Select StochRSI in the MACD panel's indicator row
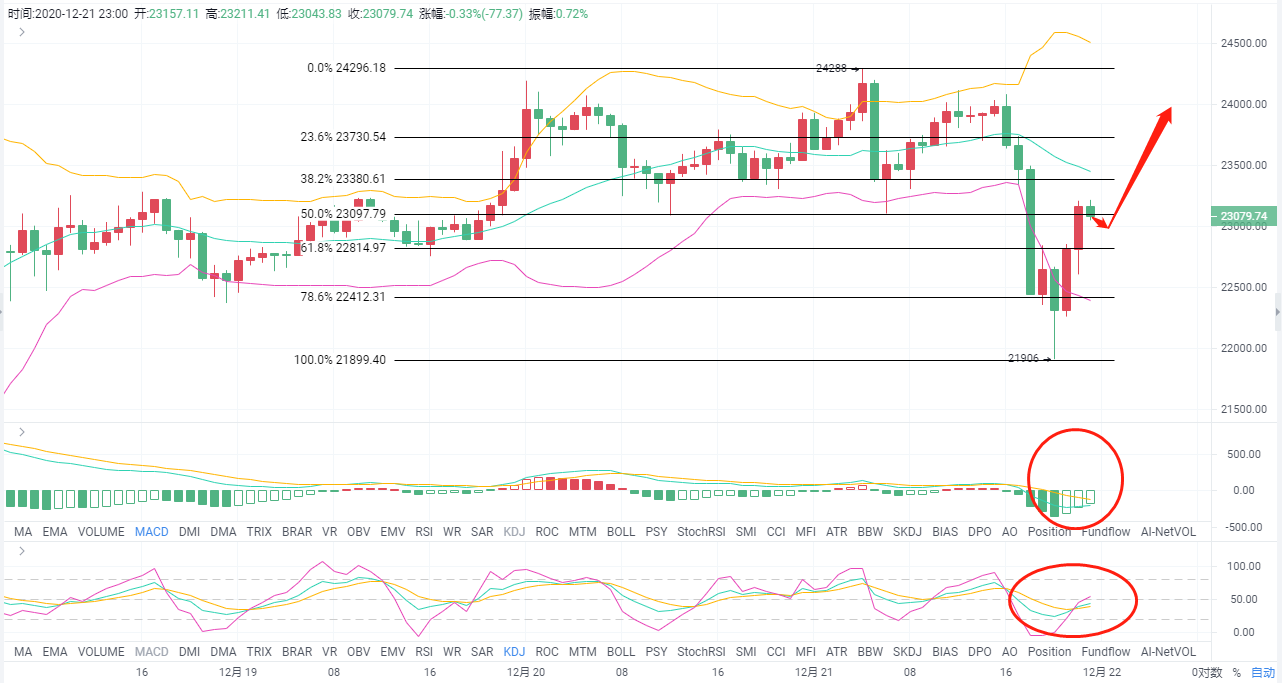The image size is (1282, 683). pos(702,532)
